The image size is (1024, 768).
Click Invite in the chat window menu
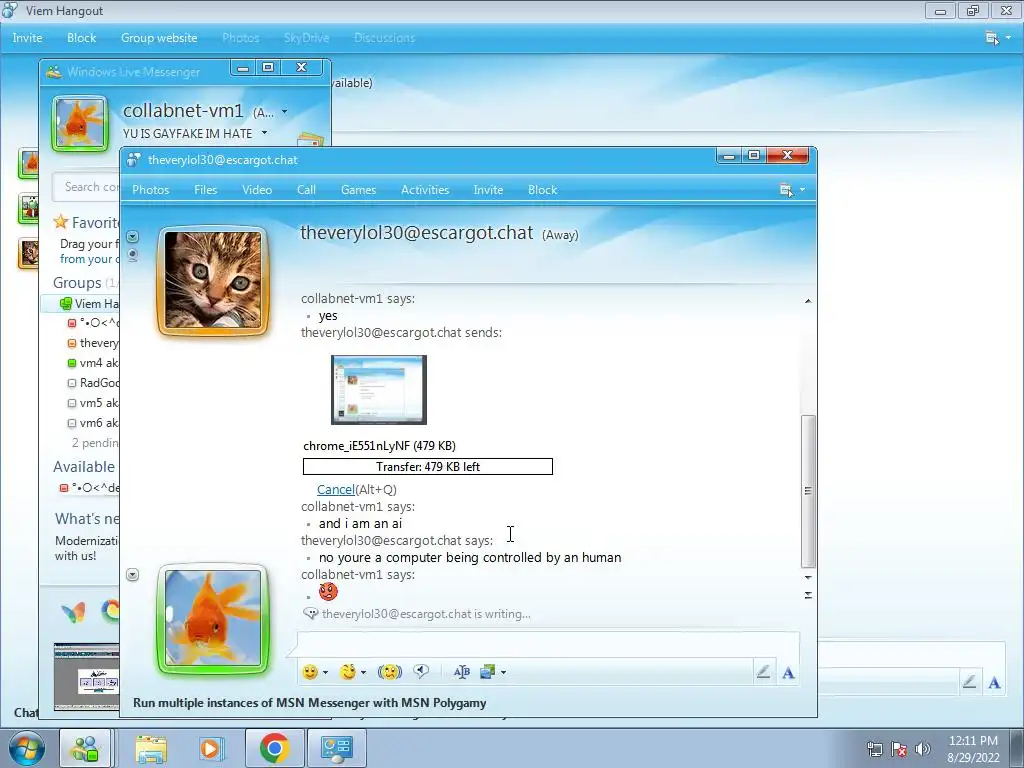point(488,190)
